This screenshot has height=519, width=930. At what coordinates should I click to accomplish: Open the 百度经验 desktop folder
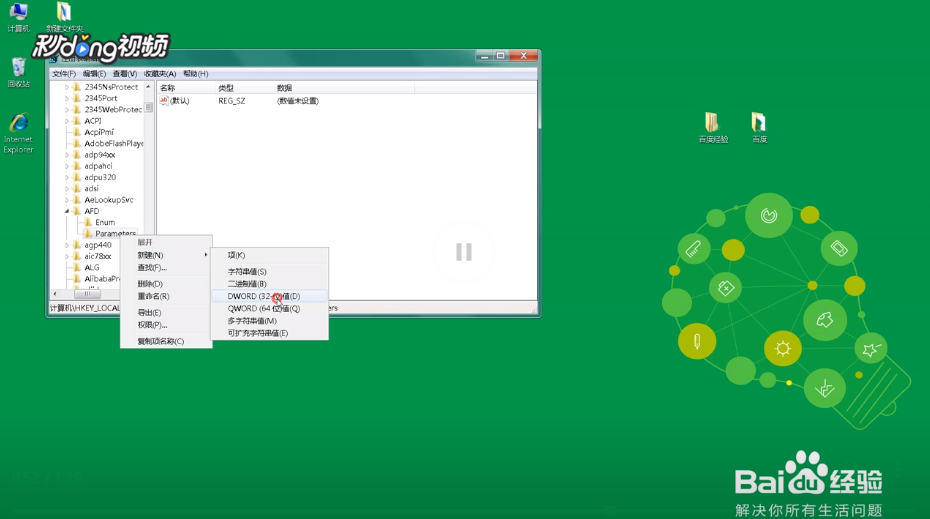[713, 128]
